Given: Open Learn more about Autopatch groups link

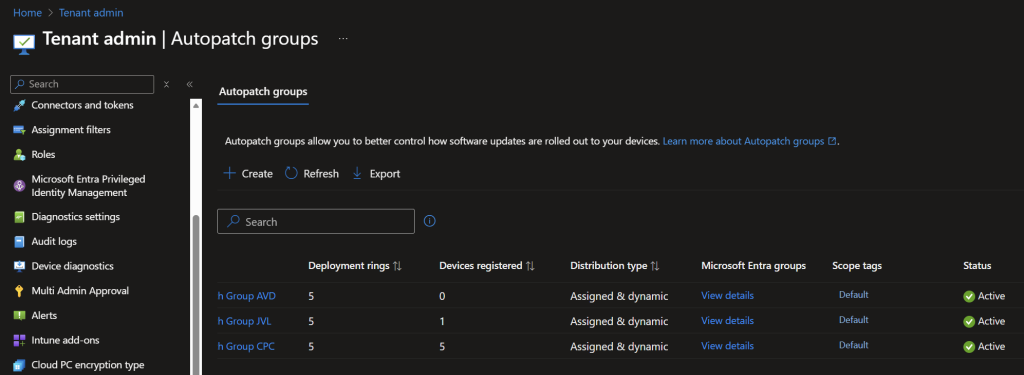Looking at the screenshot, I should pos(749,141).
